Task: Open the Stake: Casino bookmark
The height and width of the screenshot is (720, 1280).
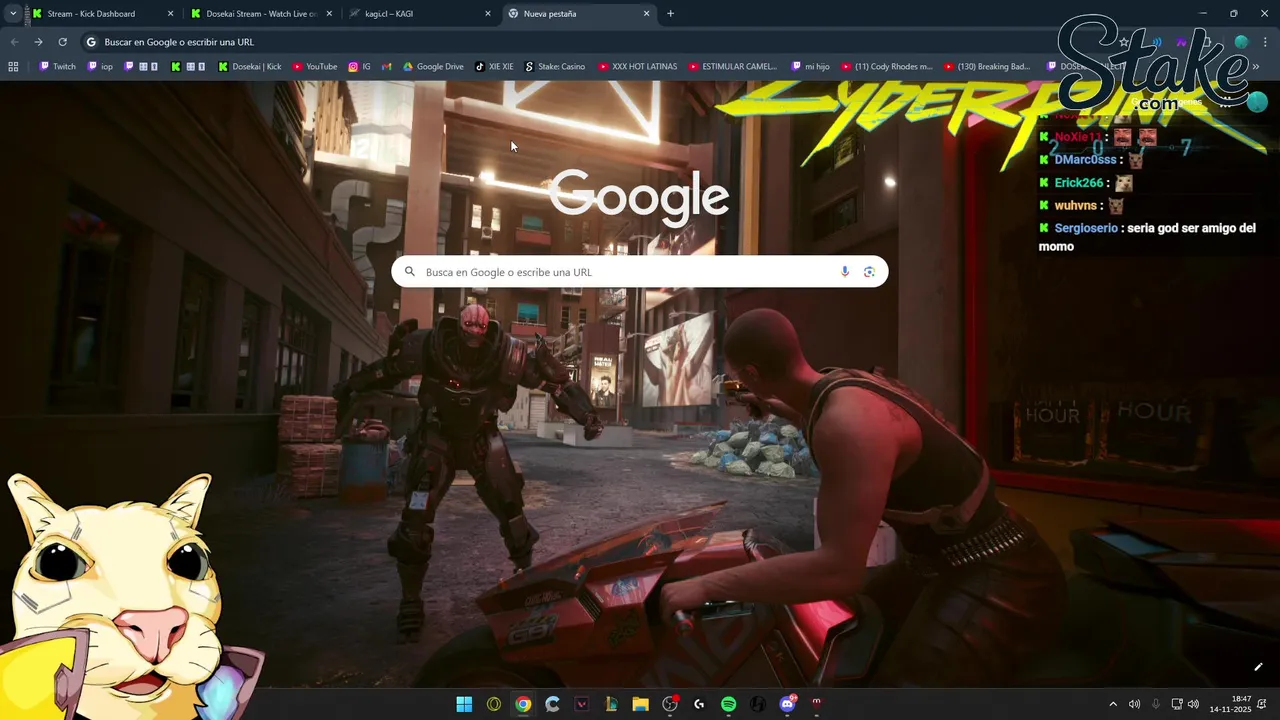Action: tap(555, 67)
